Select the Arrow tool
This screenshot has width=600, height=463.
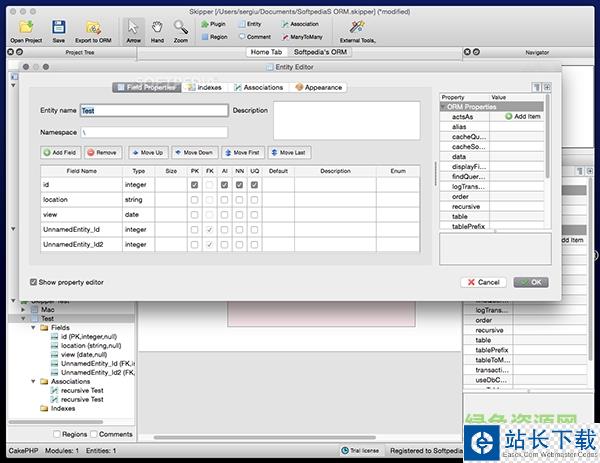pos(134,27)
